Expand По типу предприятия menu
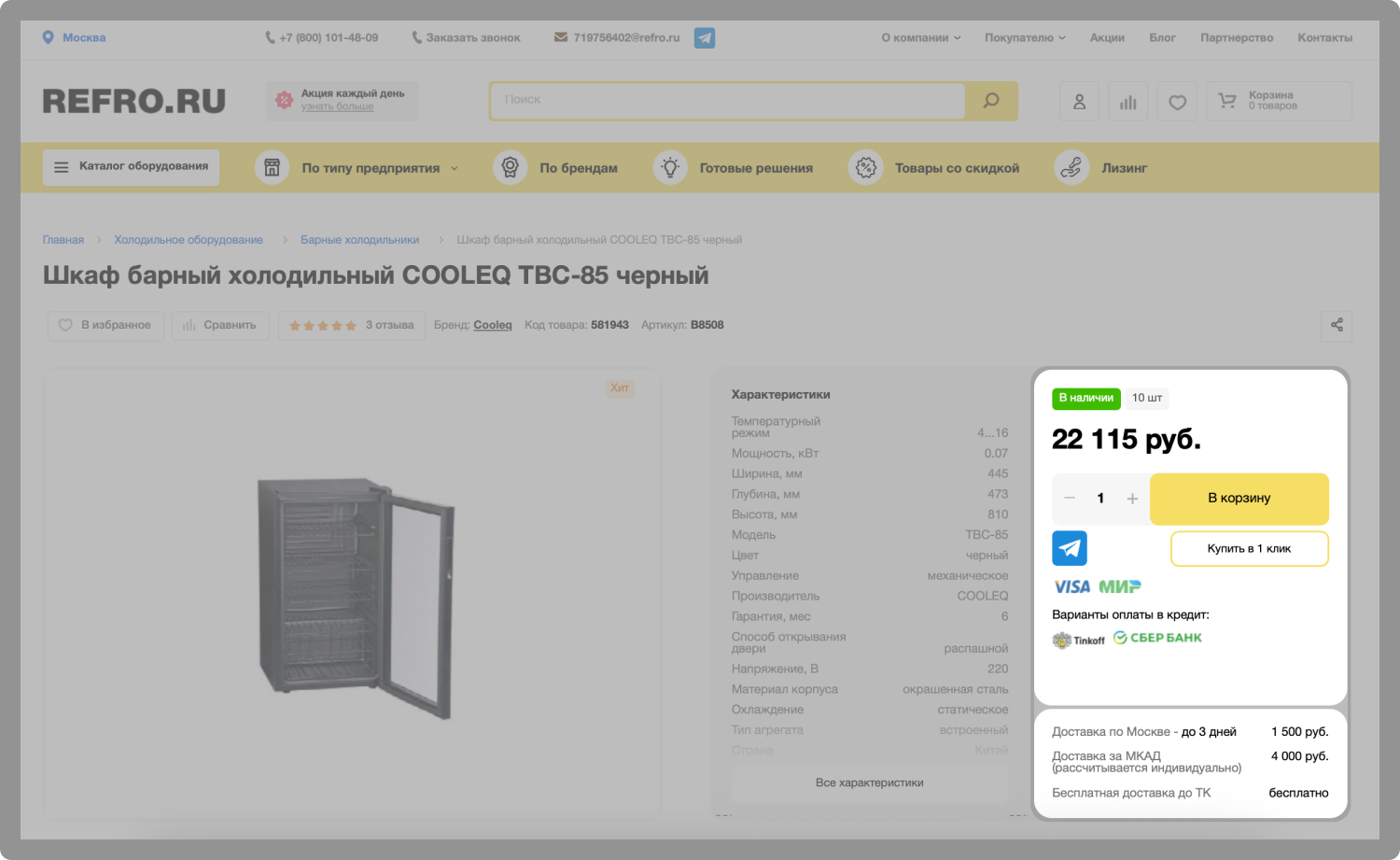1400x860 pixels. [380, 168]
